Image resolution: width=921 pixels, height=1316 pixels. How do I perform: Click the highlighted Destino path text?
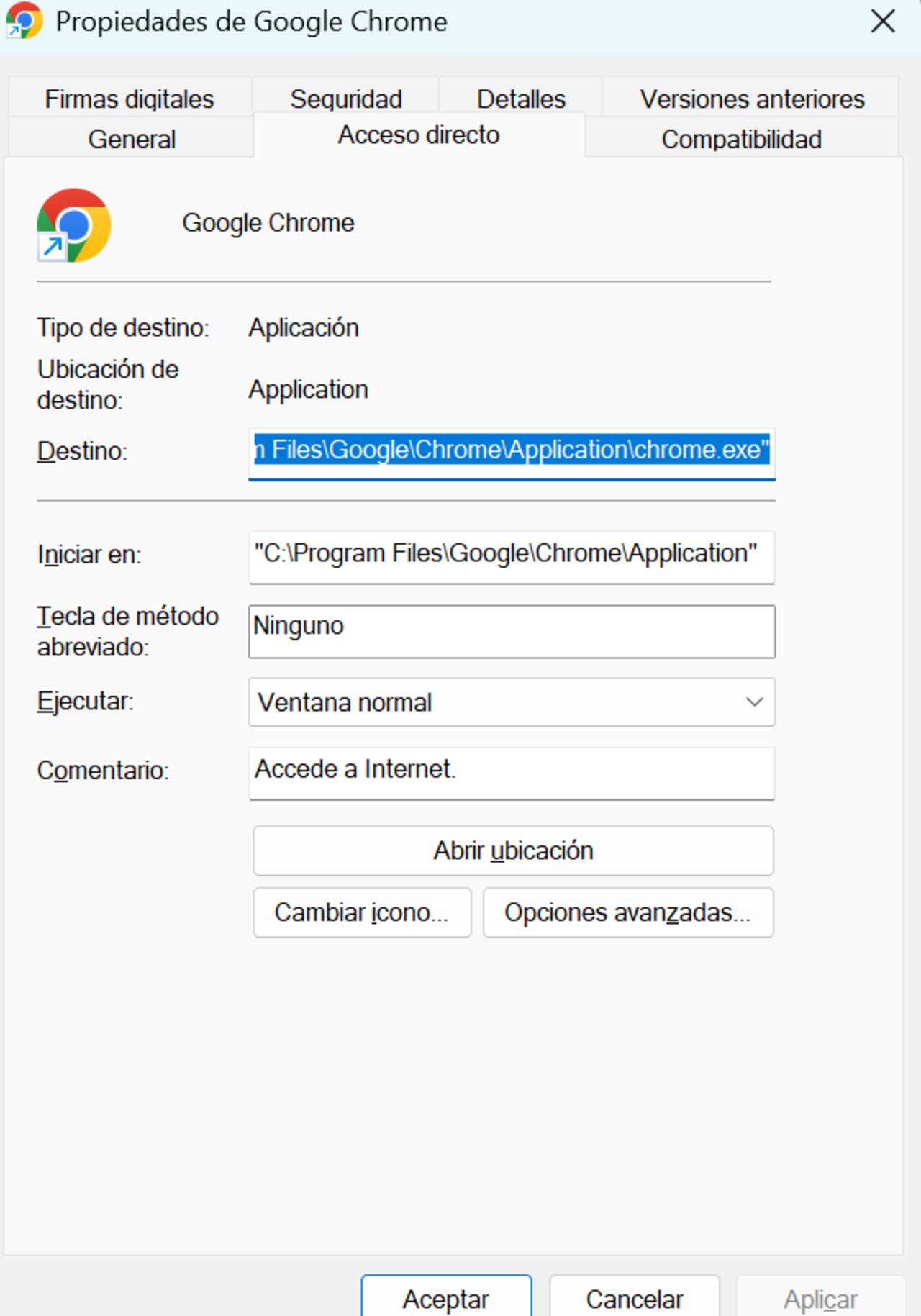coord(511,451)
